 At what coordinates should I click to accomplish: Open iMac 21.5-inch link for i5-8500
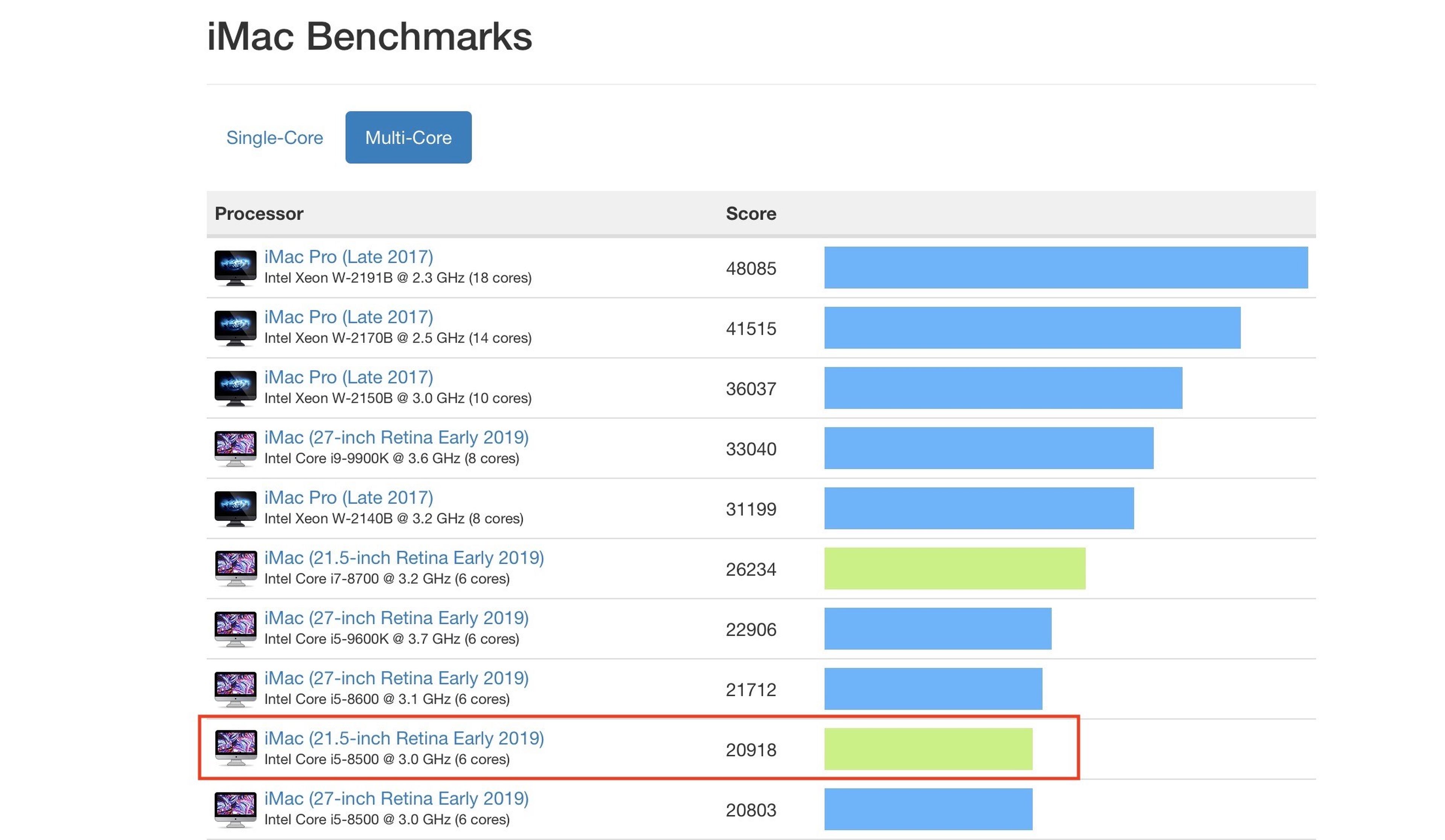point(404,738)
